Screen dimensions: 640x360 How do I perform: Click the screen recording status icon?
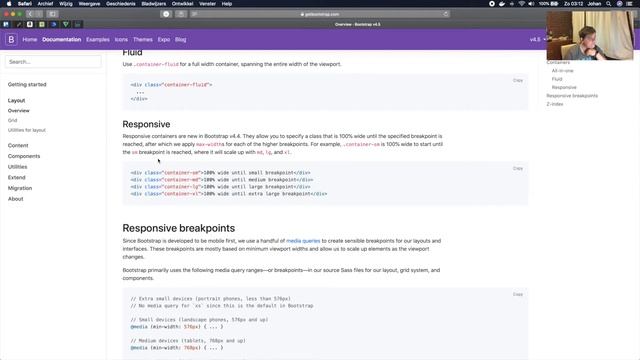[x=492, y=4]
